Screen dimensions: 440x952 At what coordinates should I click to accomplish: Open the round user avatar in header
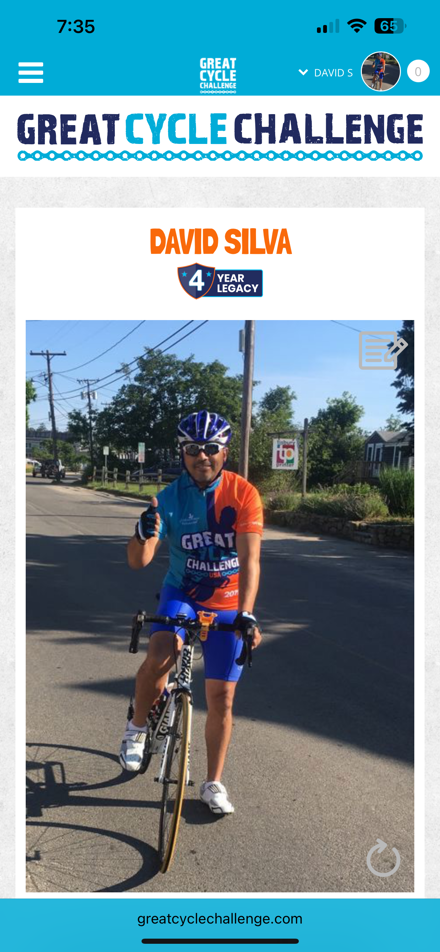(381, 72)
